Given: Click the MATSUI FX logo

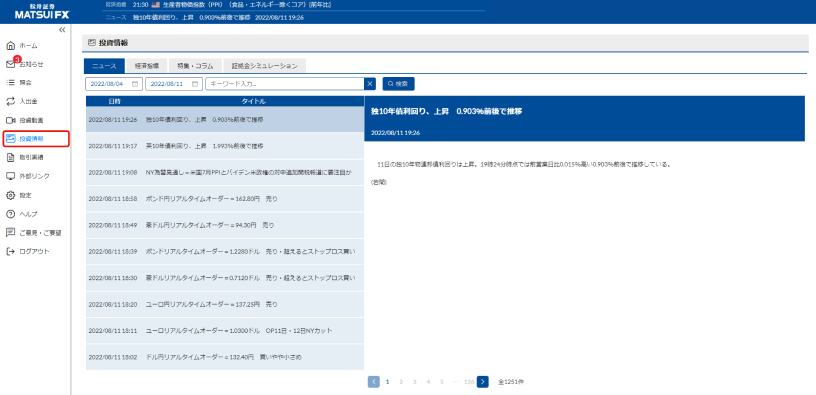Looking at the screenshot, I should [42, 11].
